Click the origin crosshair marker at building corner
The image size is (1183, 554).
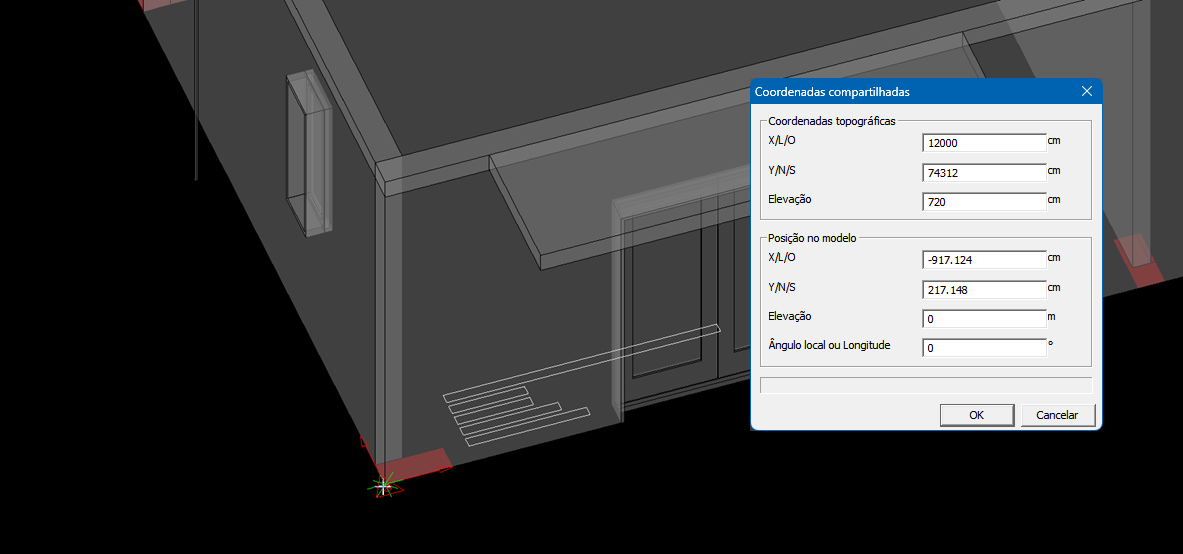pyautogui.click(x=383, y=486)
